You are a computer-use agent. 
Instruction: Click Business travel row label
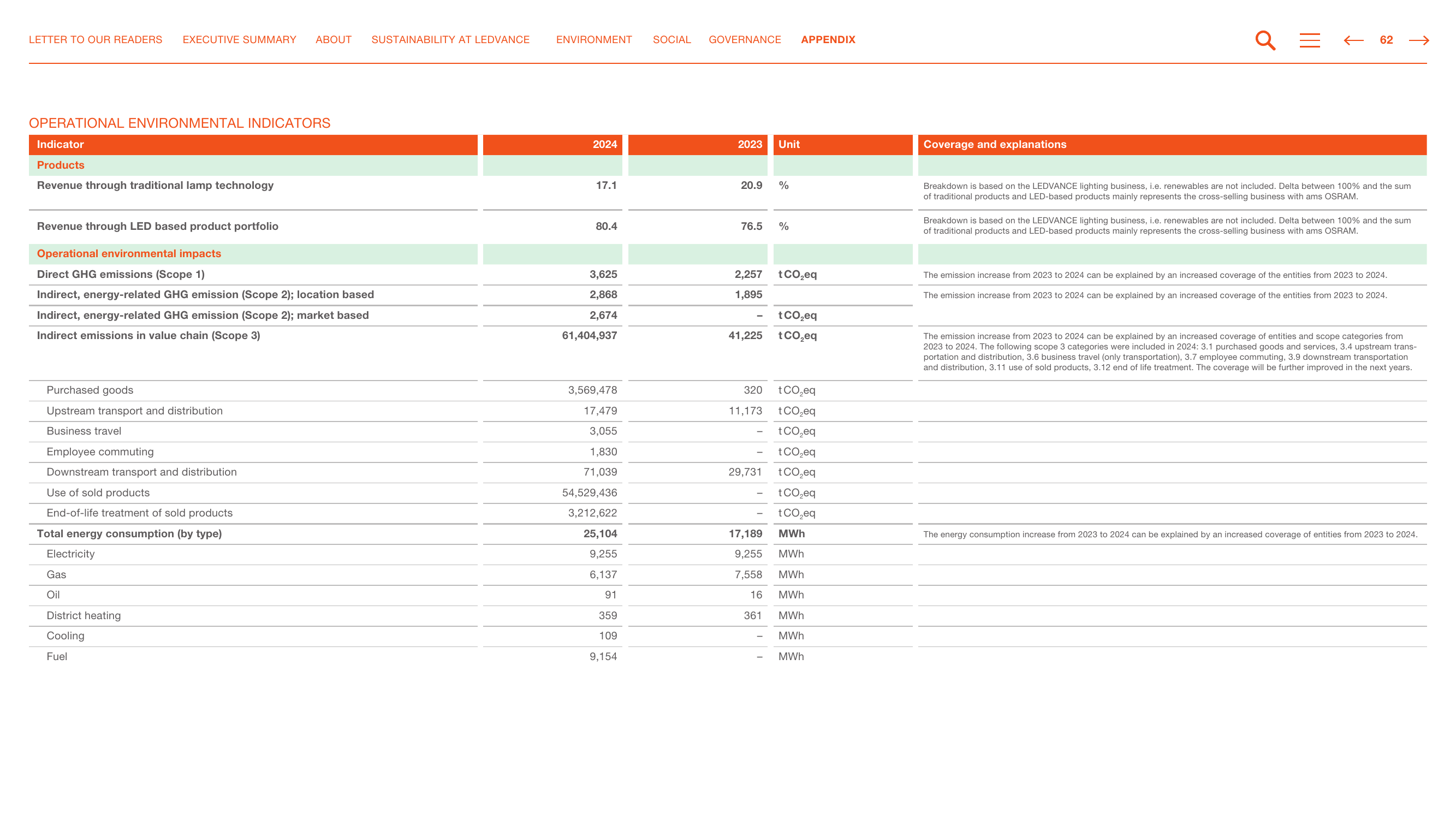(x=84, y=431)
